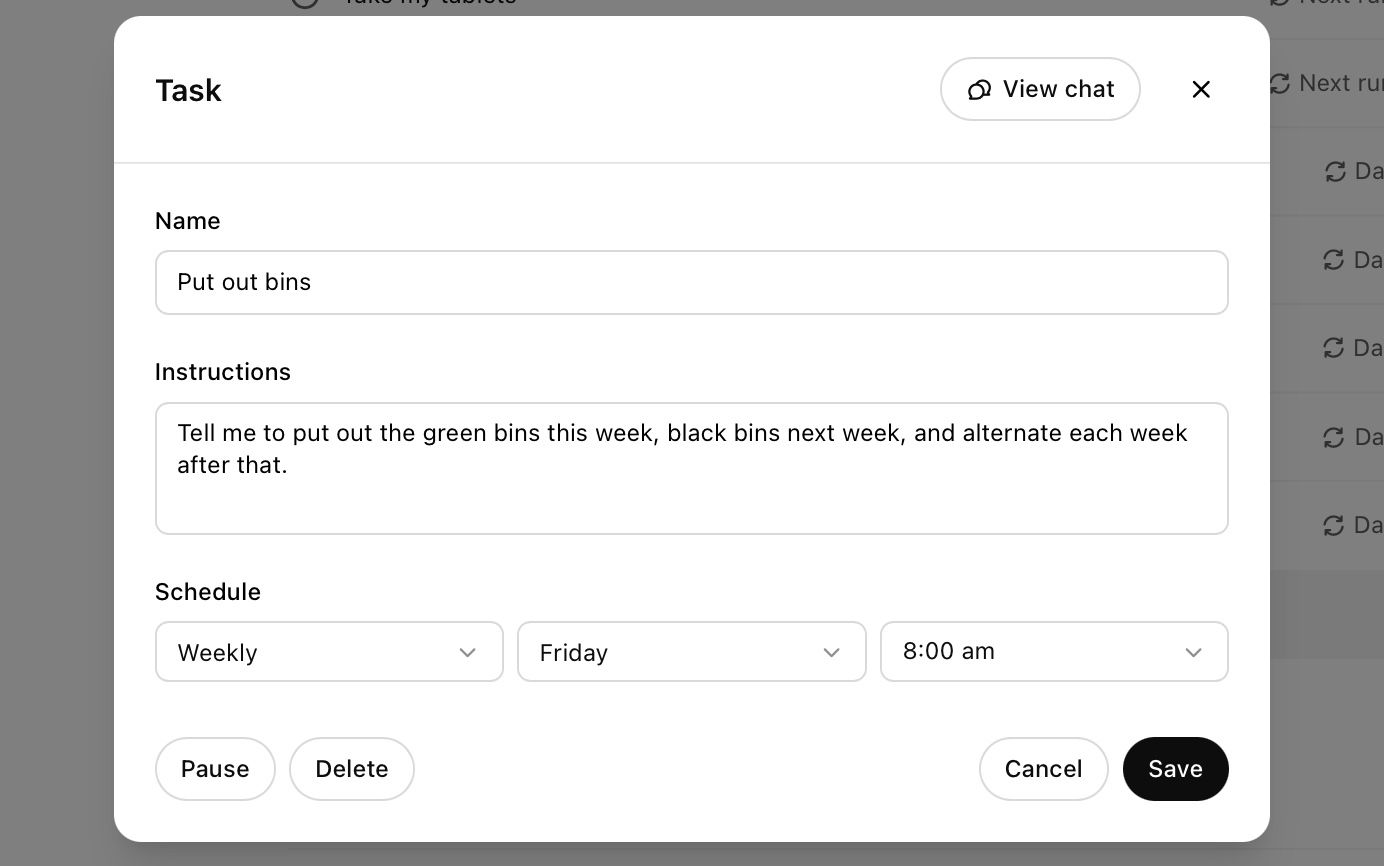The height and width of the screenshot is (866, 1384).
Task: Open the View chat button
Action: coord(1040,89)
